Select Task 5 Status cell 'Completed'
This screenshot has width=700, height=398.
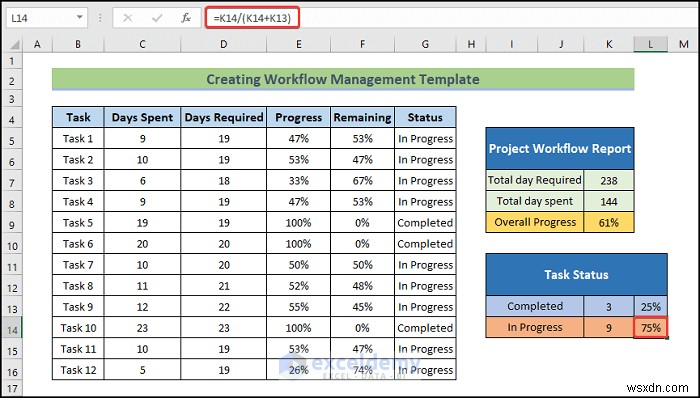click(x=425, y=223)
